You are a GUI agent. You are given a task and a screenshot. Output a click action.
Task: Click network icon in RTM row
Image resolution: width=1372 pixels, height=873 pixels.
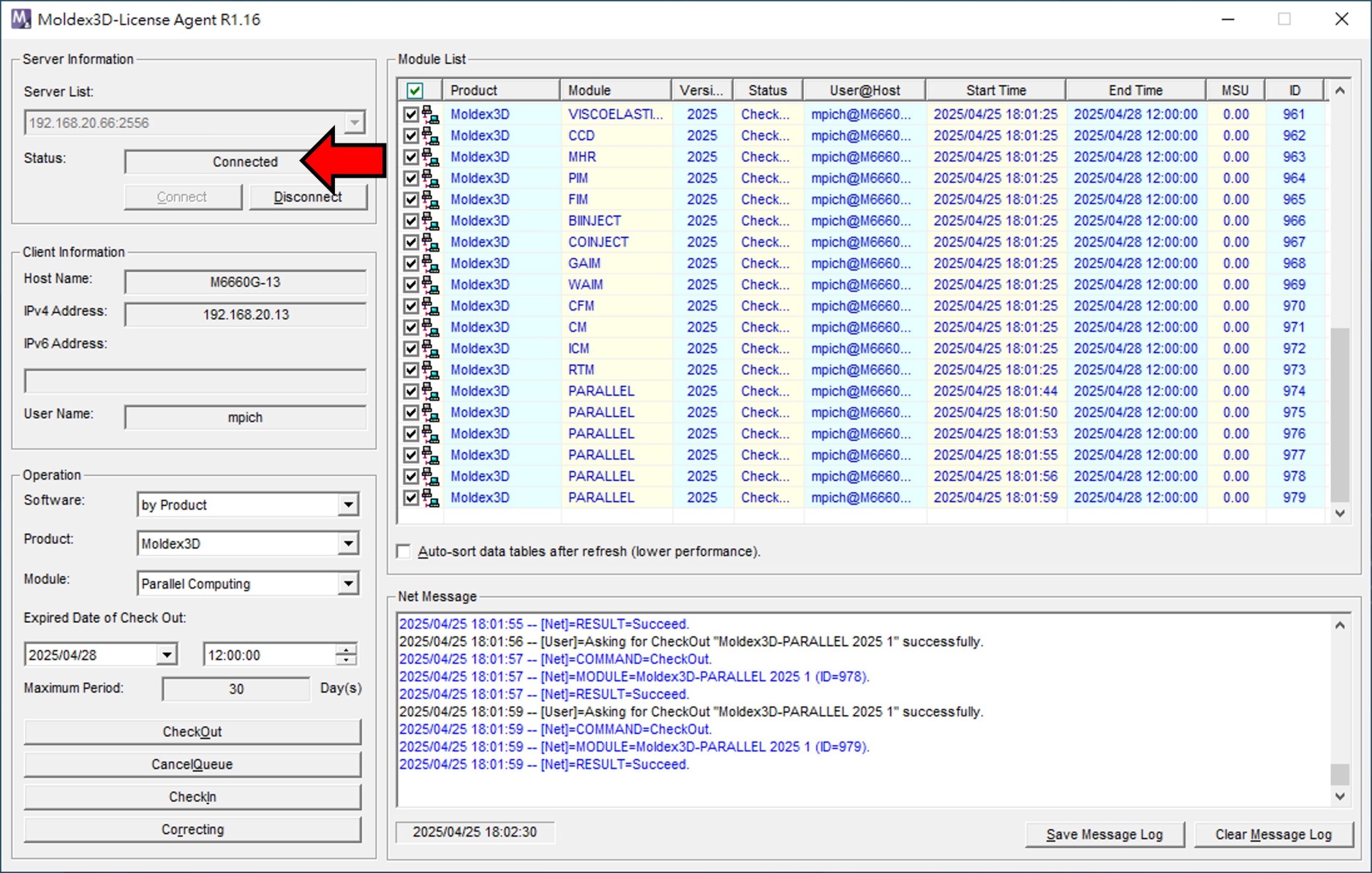click(x=431, y=370)
